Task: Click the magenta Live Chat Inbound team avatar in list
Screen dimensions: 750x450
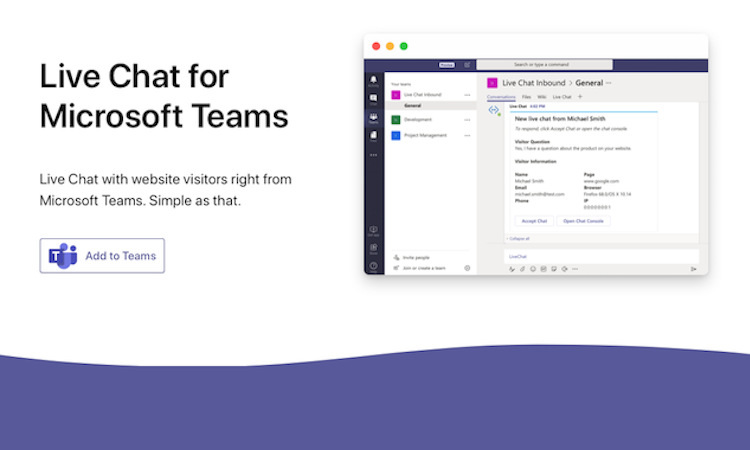Action: (x=396, y=95)
